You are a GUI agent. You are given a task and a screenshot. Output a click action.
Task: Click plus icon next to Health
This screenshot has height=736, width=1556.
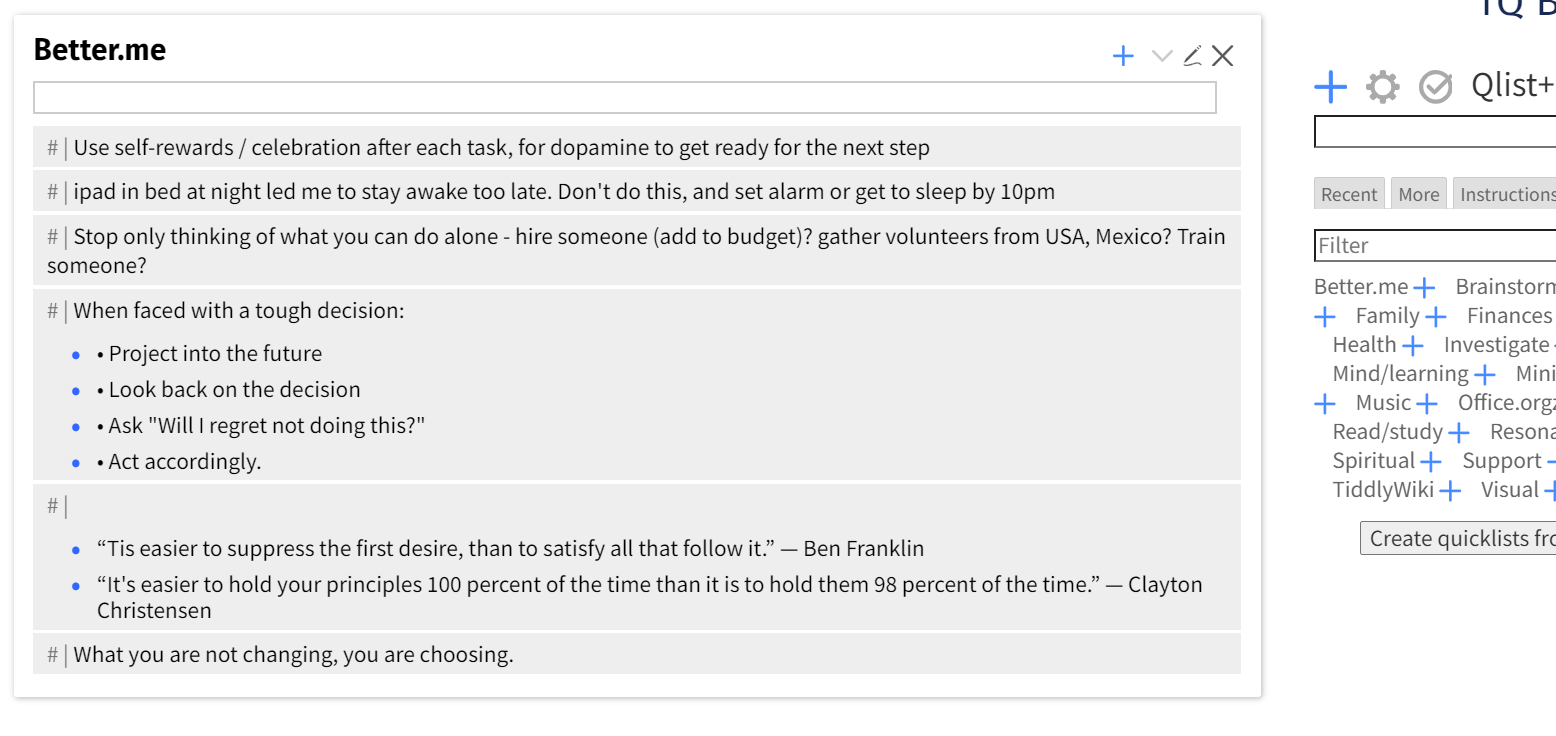tap(1412, 346)
